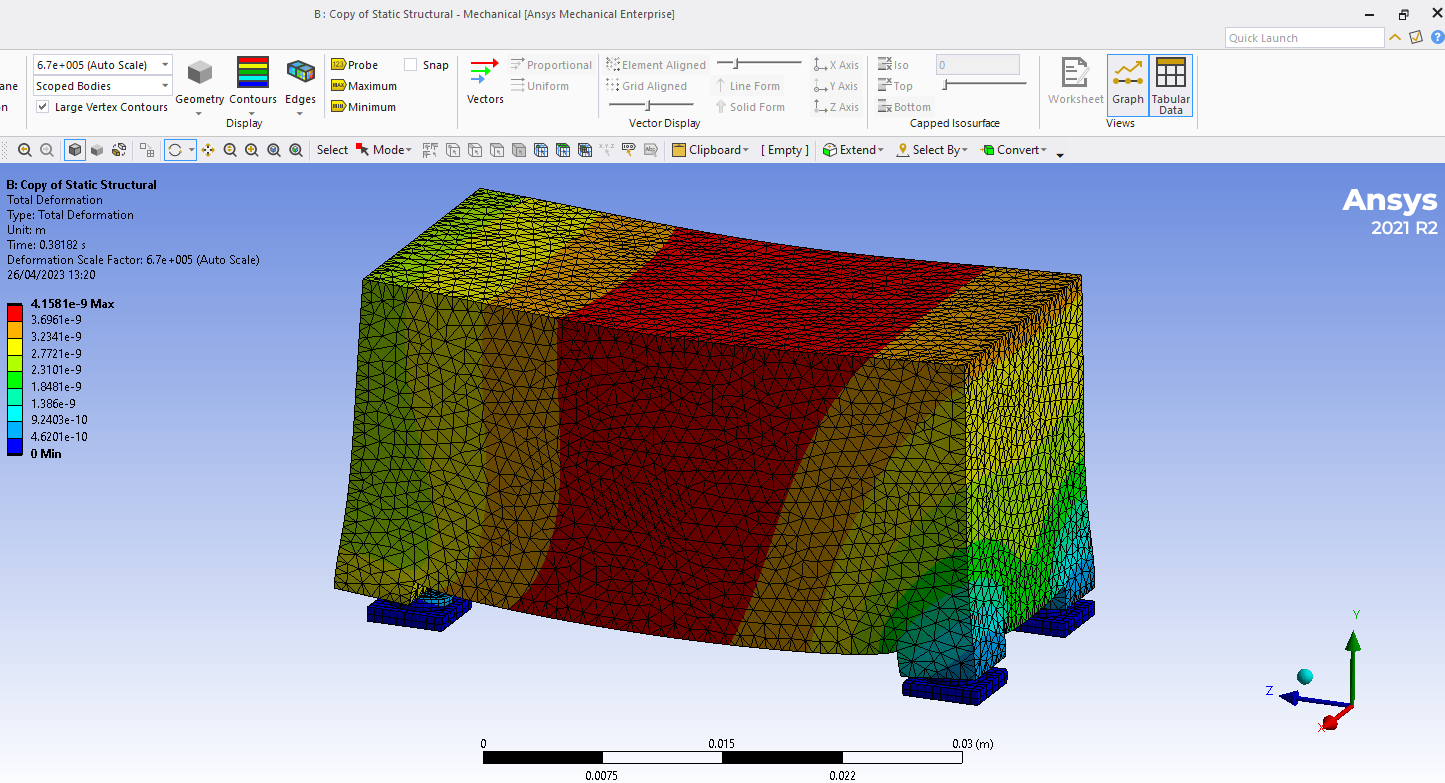
Task: Click the scale ruler at the bottom
Action: [722, 757]
